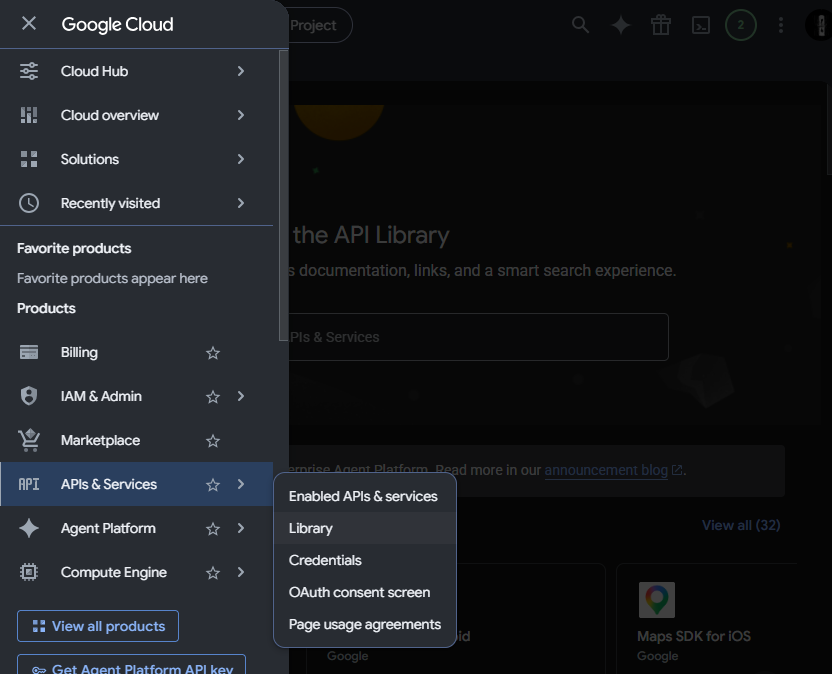Star the Marketplace product
The image size is (832, 674).
coord(213,441)
